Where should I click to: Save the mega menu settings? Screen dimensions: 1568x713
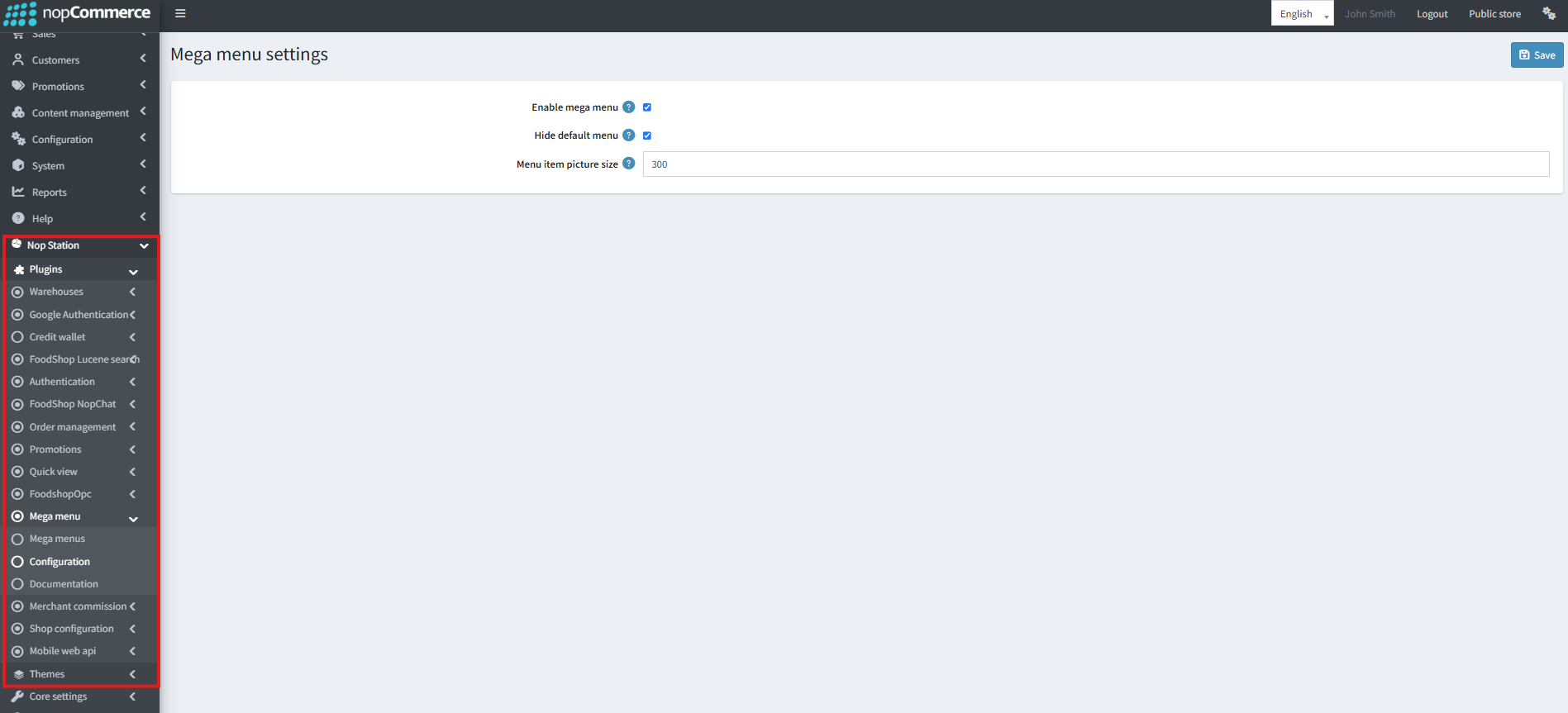coord(1537,55)
